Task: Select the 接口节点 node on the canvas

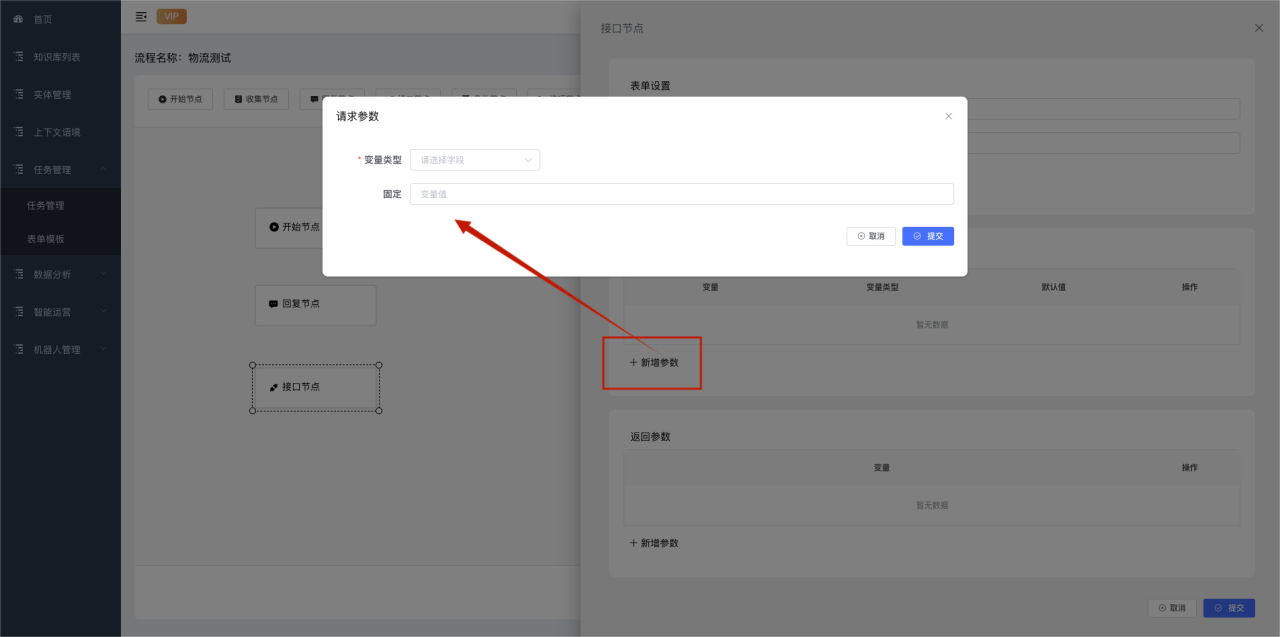Action: [x=315, y=387]
